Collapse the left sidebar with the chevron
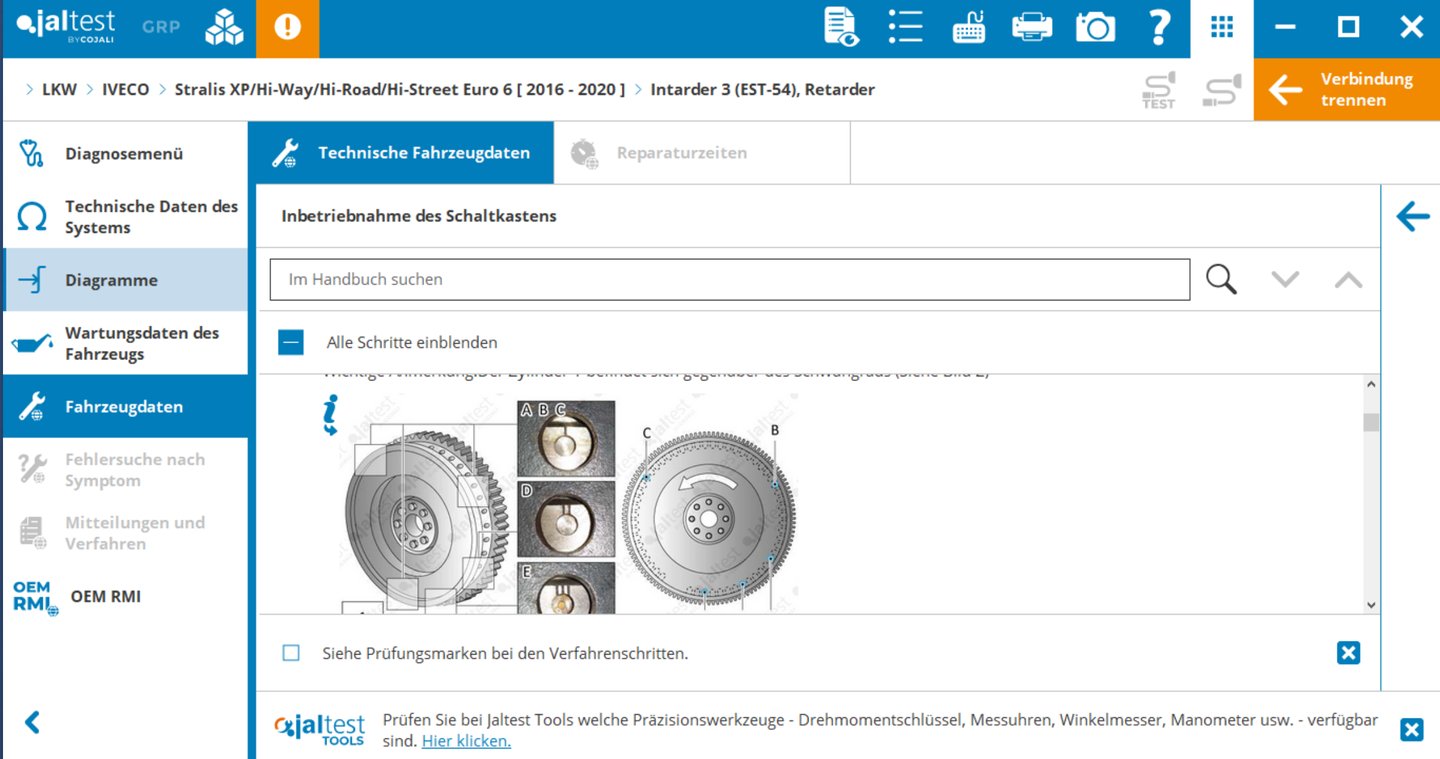 pyautogui.click(x=32, y=722)
